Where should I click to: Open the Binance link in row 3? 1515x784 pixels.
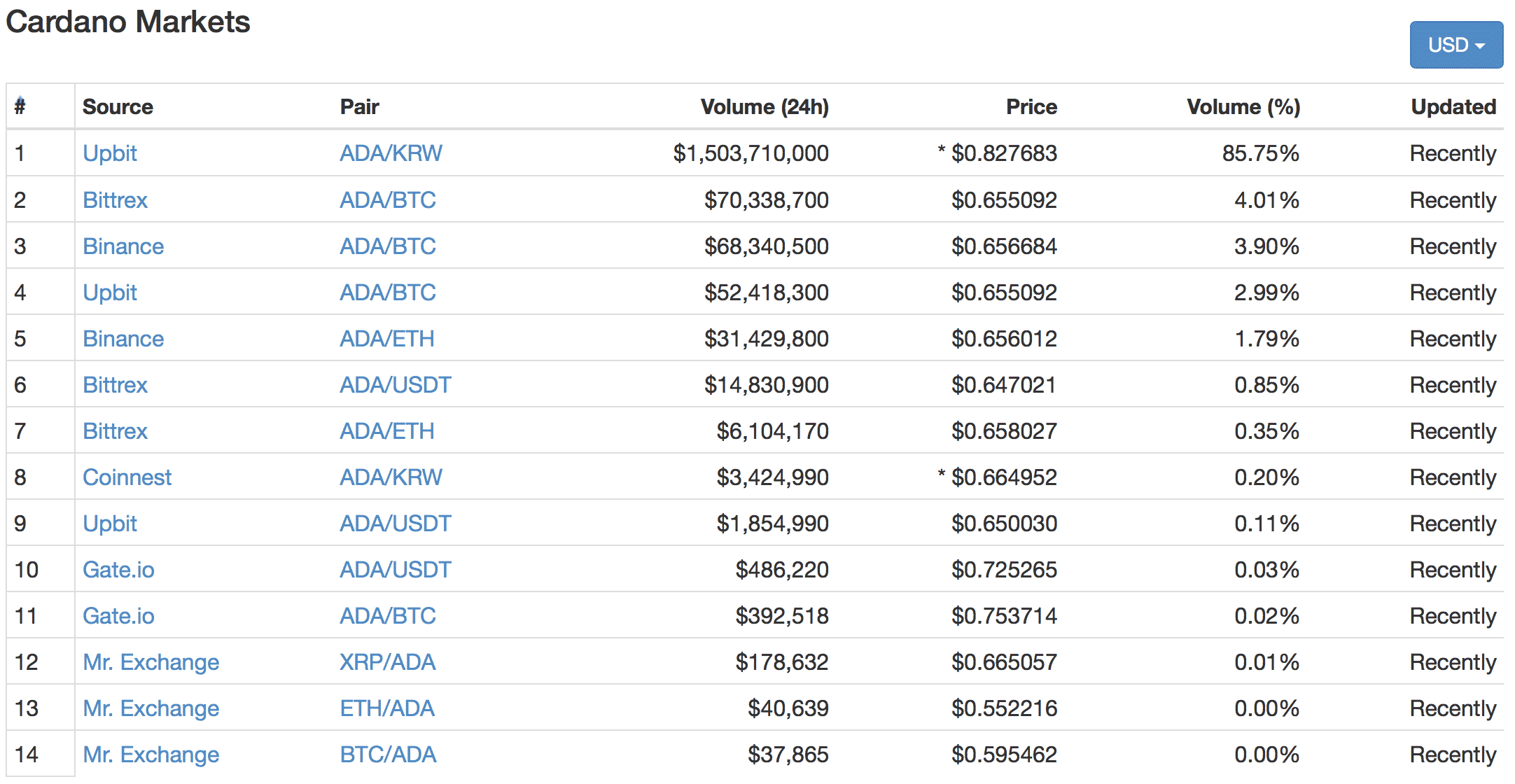coord(123,246)
